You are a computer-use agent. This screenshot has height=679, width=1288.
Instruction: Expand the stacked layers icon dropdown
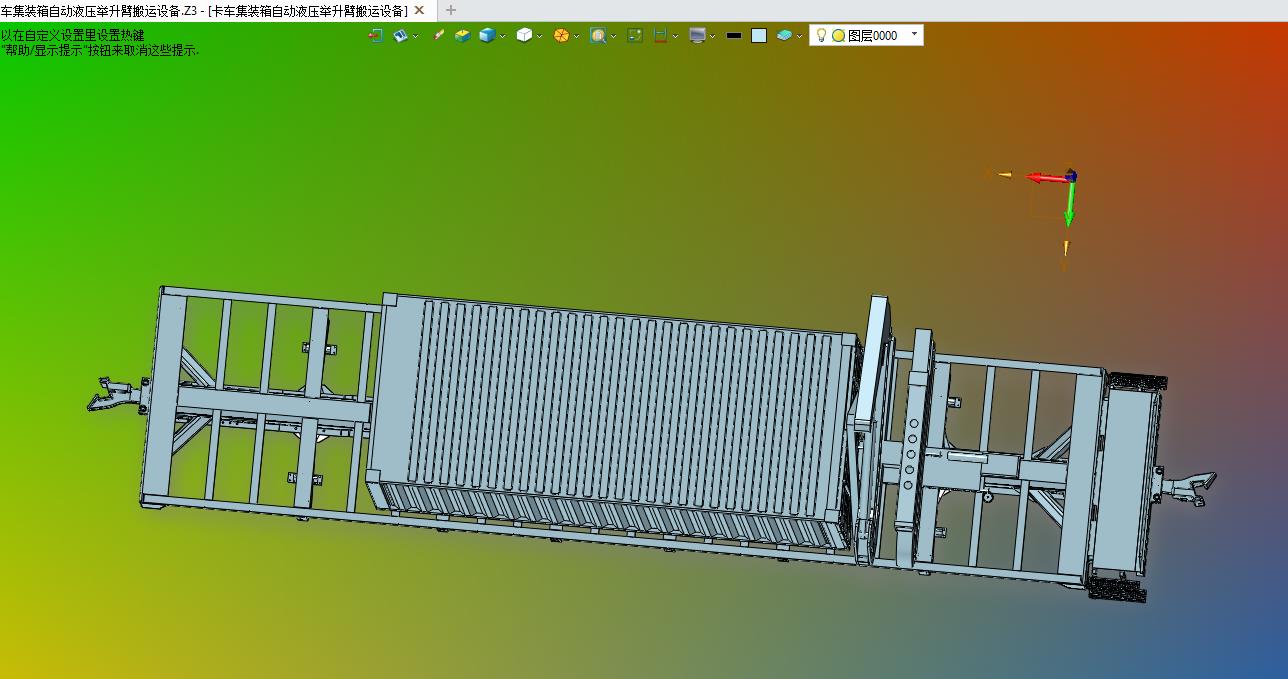pos(799,36)
